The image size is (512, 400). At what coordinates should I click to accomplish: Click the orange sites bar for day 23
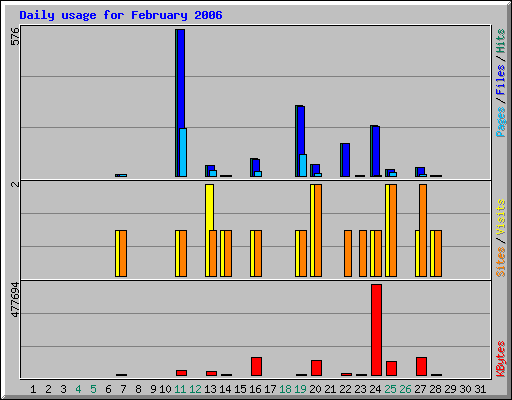point(363,253)
